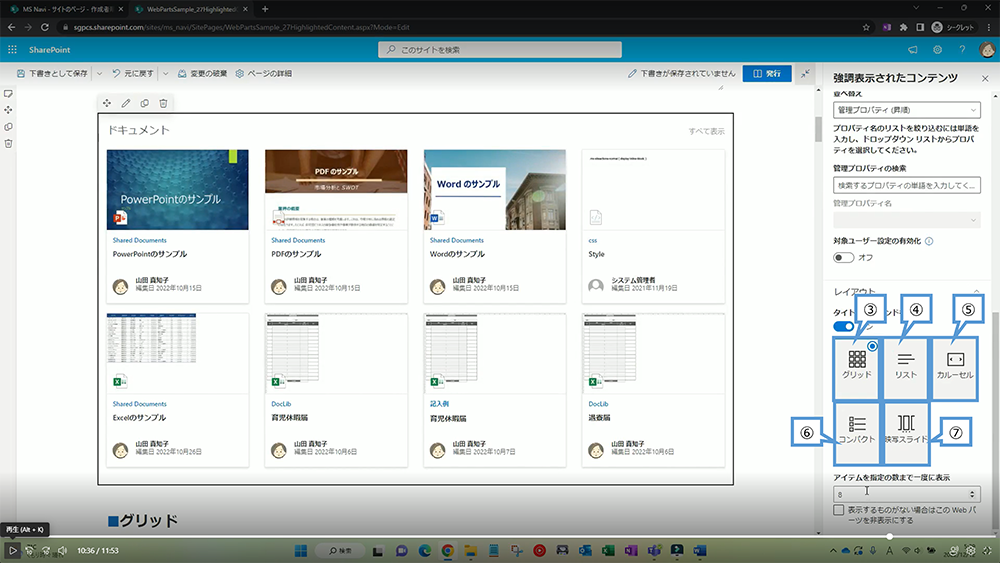This screenshot has height=563, width=1000.
Task: Open the browser extensions puzzle icon
Action: point(903,27)
